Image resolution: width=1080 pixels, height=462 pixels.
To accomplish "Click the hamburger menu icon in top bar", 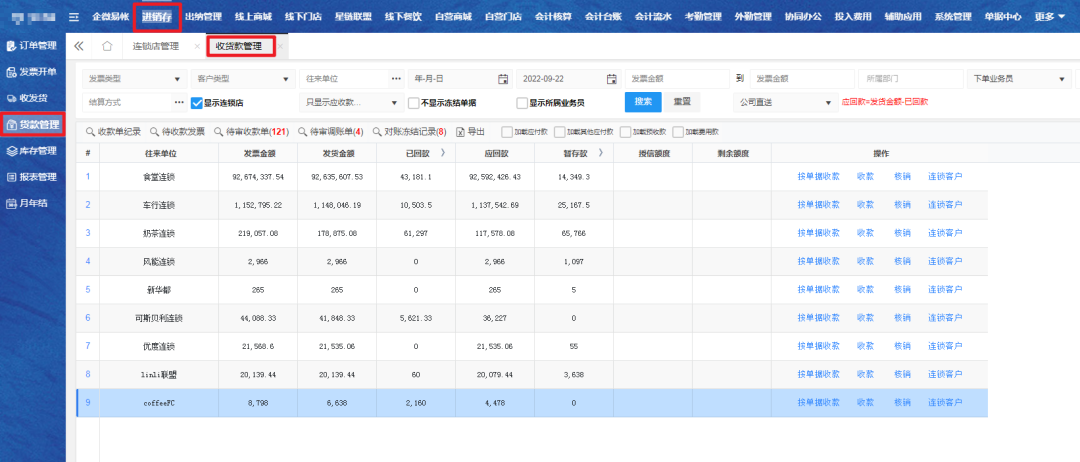I will point(74,17).
